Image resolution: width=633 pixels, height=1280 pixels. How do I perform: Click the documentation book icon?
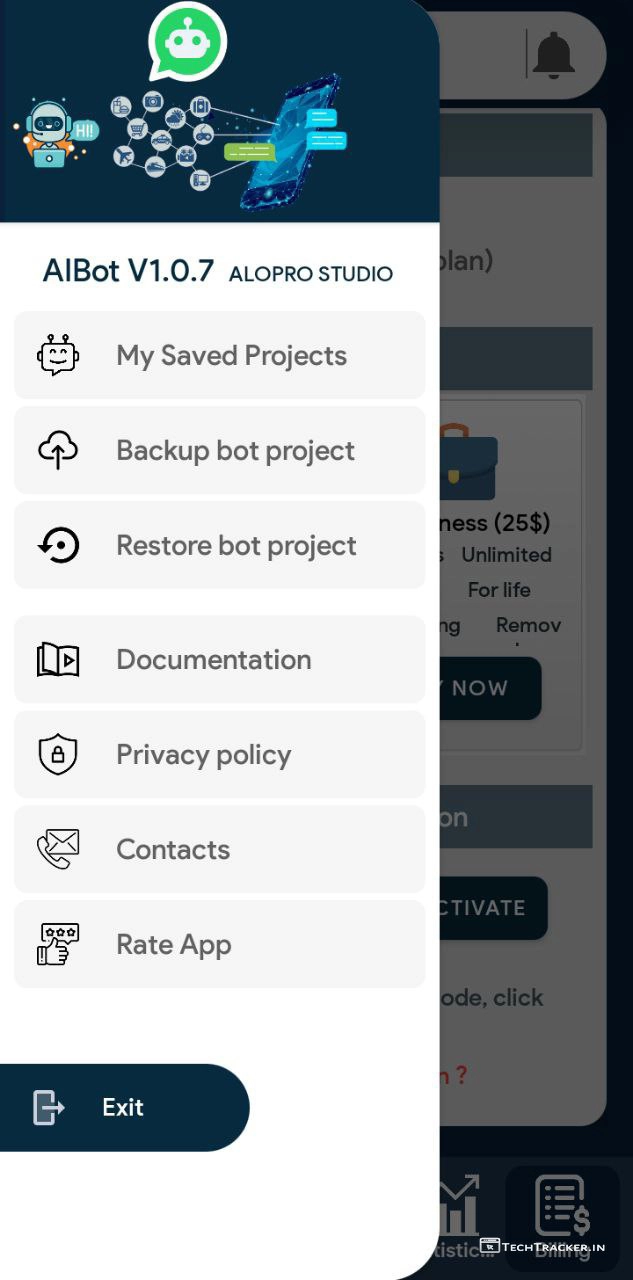pos(58,660)
